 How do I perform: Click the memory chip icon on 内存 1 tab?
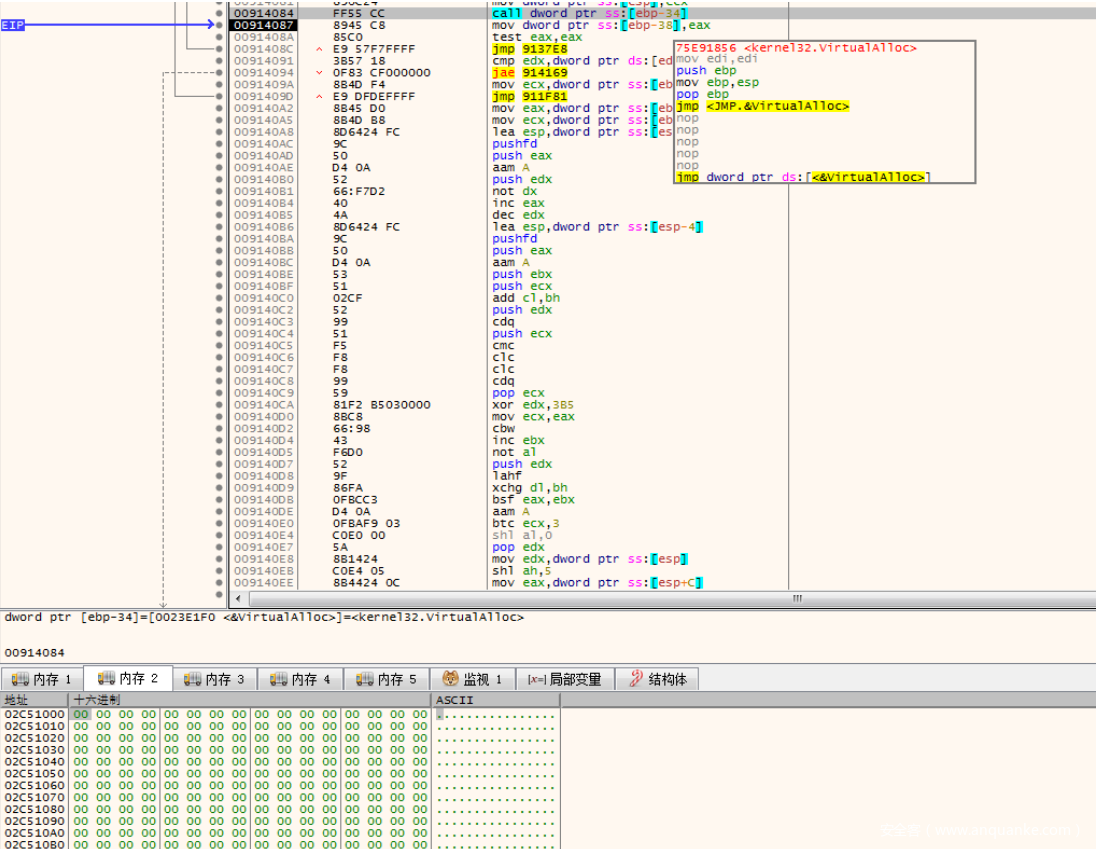[x=20, y=679]
